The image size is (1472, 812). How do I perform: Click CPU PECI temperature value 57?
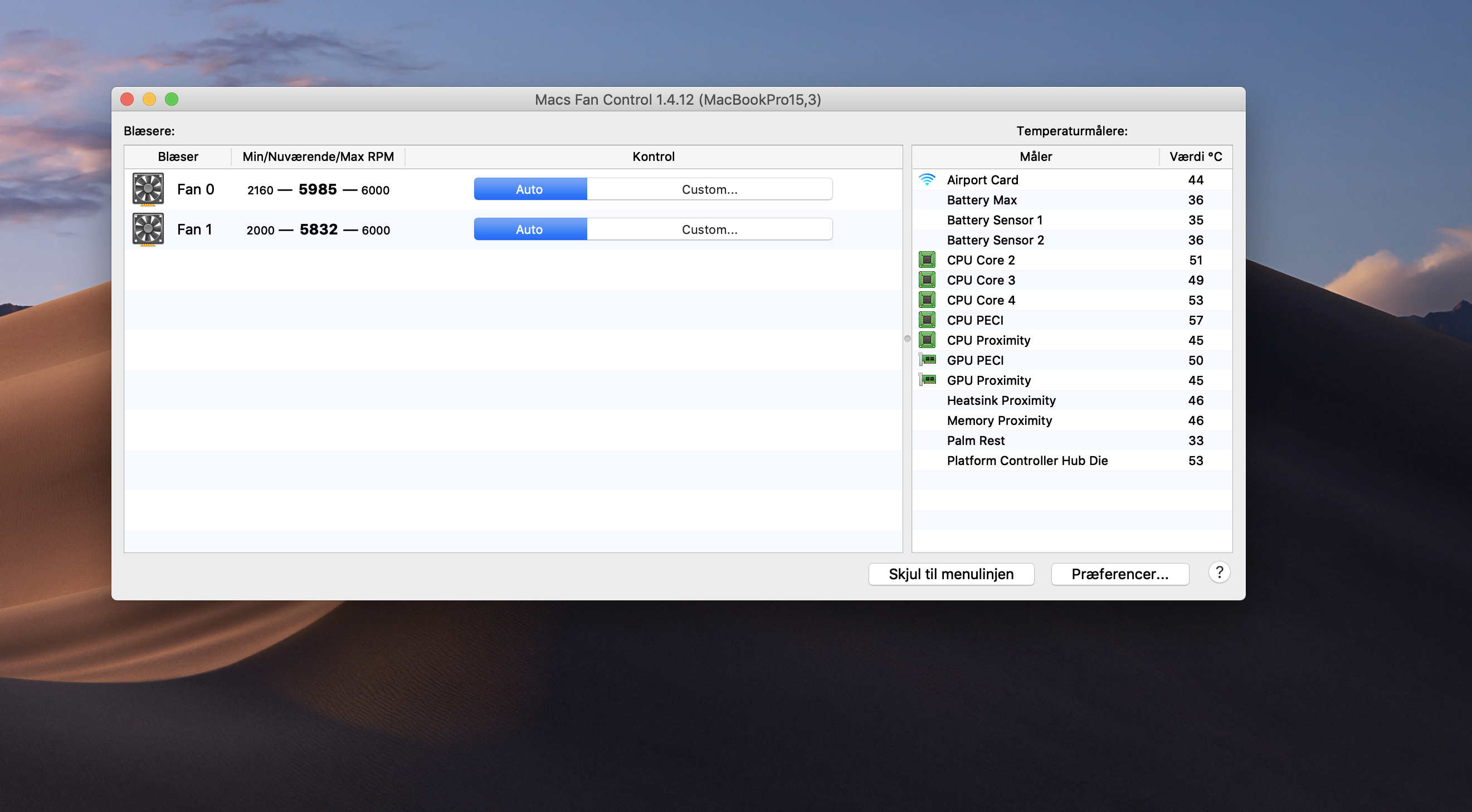tap(1196, 320)
